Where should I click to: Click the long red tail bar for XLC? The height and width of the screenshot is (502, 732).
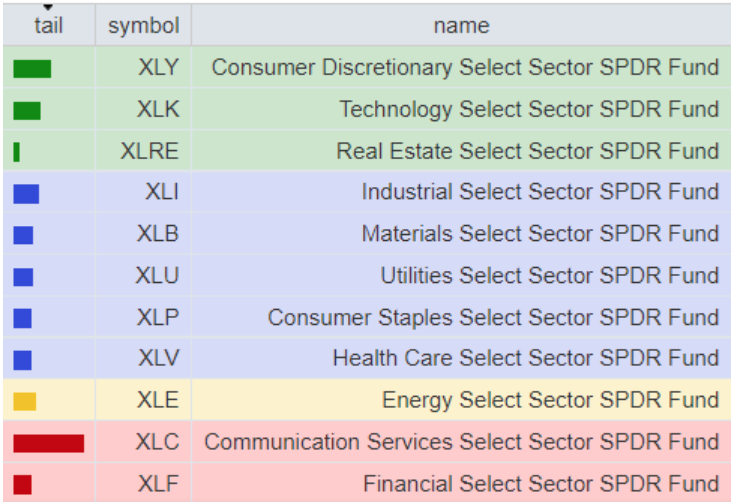point(48,443)
